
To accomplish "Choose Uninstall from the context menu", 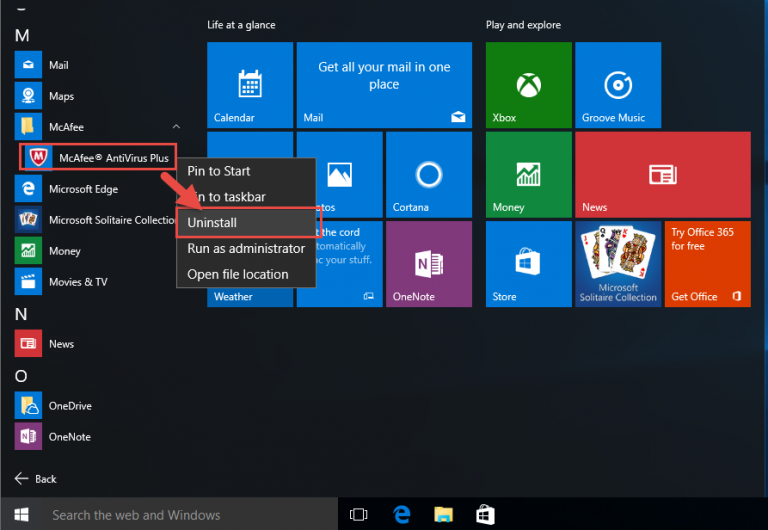I will pos(246,222).
